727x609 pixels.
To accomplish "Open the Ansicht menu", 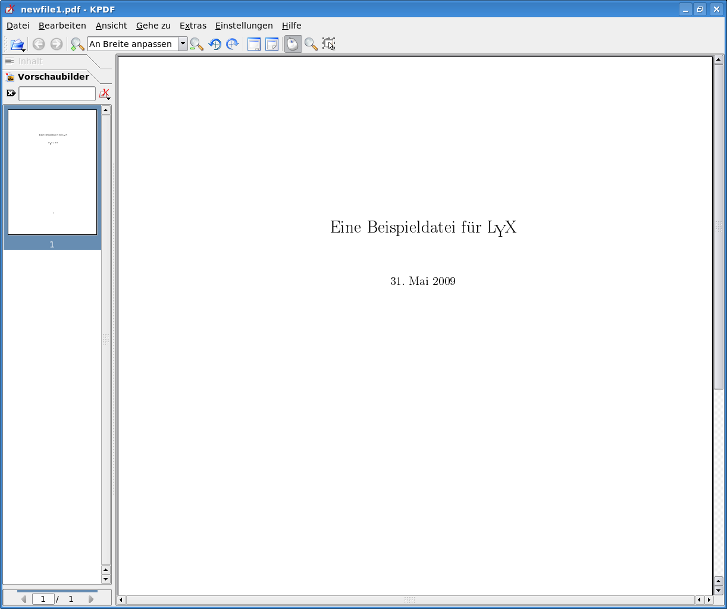I will click(x=111, y=26).
